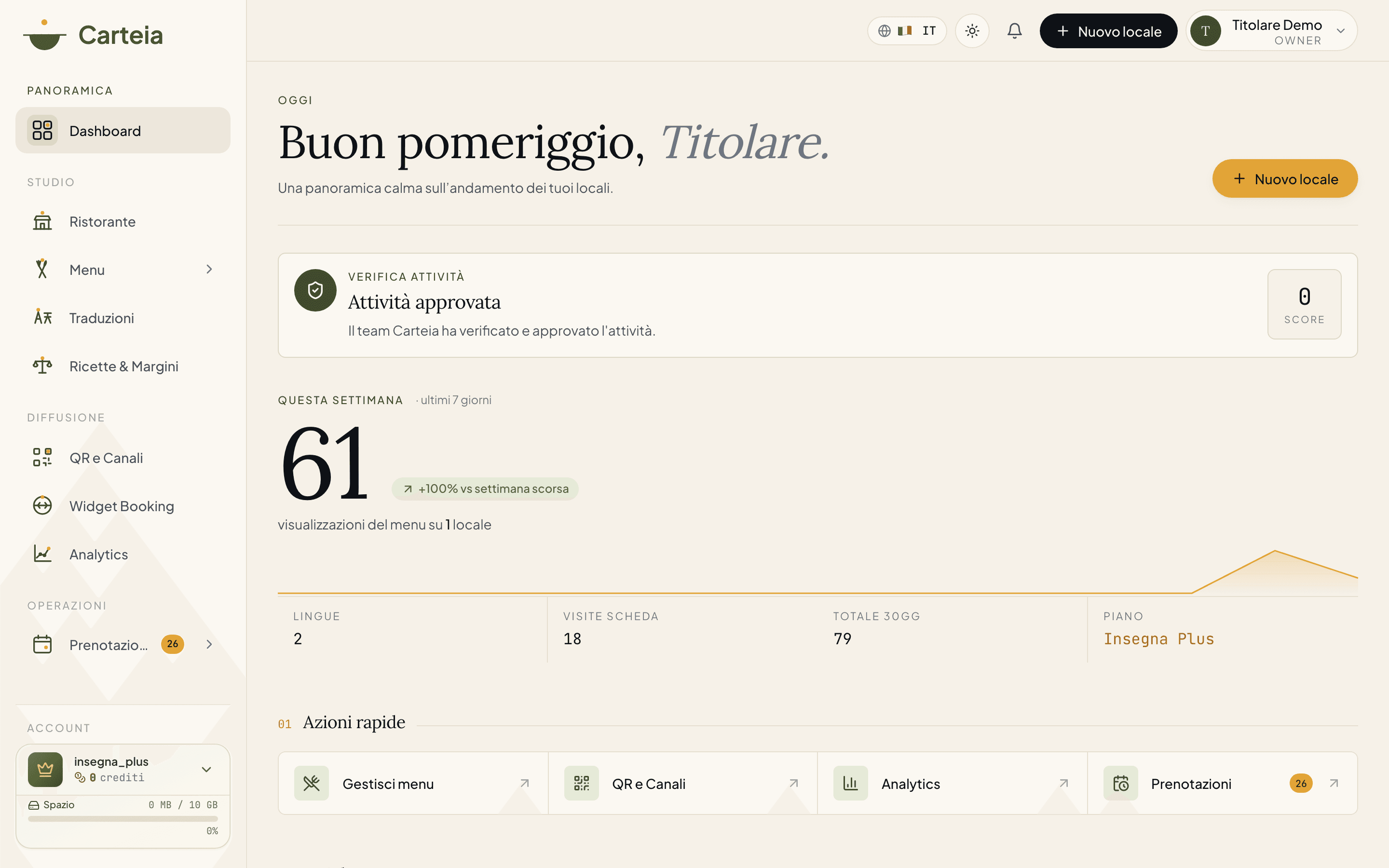Viewport: 1389px width, 868px height.
Task: Click the dark Nuovo locale header button
Action: coord(1108,31)
